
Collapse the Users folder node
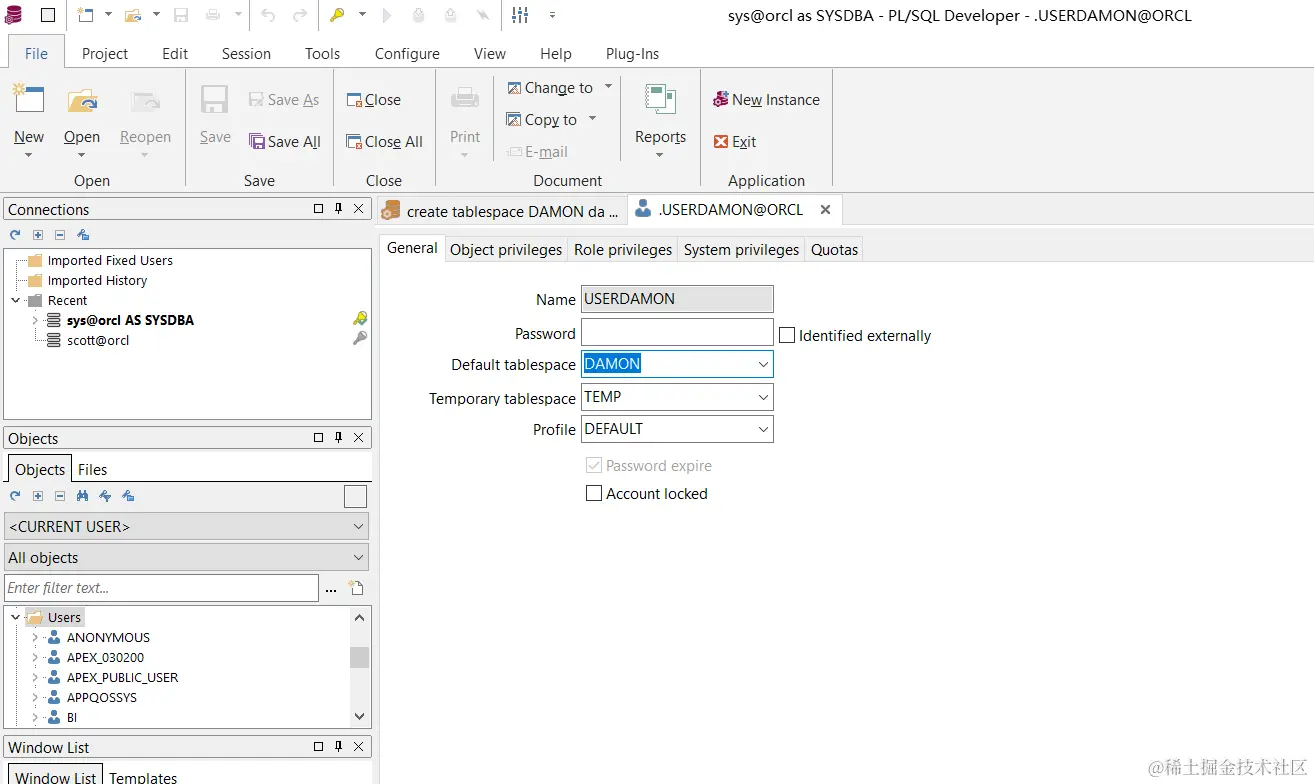pyautogui.click(x=15, y=617)
